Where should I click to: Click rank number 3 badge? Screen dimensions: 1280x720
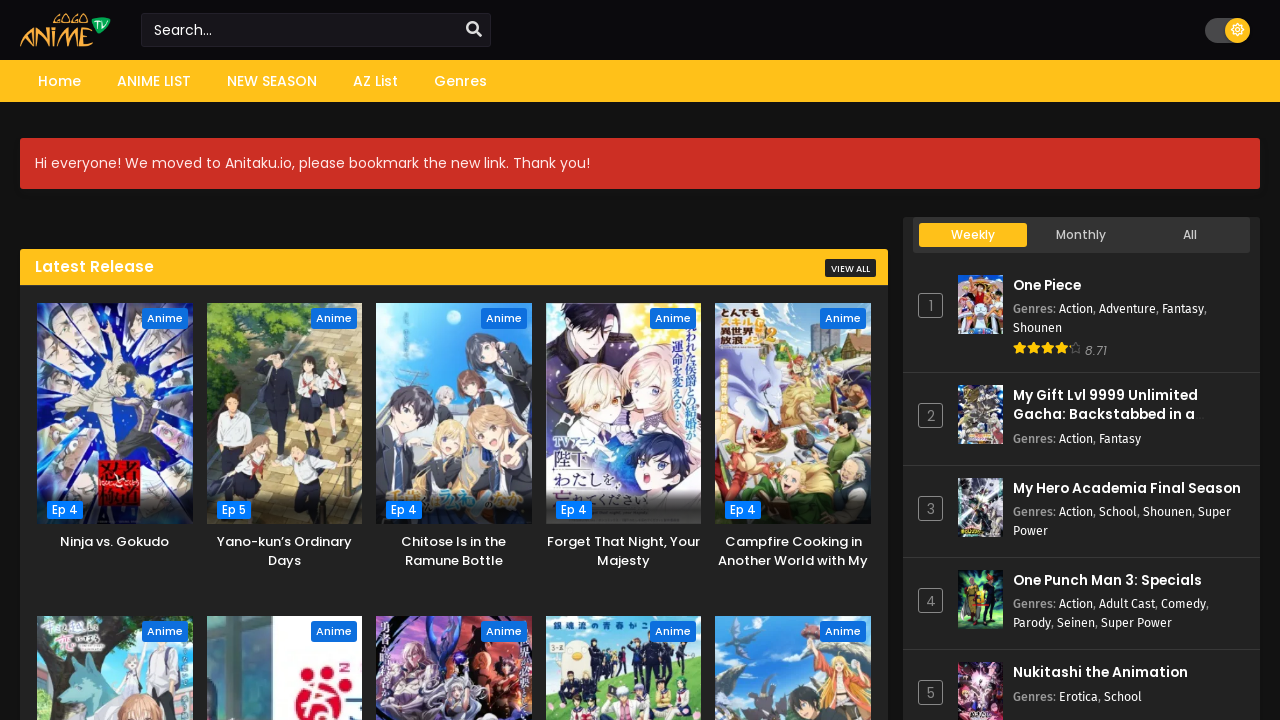[x=930, y=508]
